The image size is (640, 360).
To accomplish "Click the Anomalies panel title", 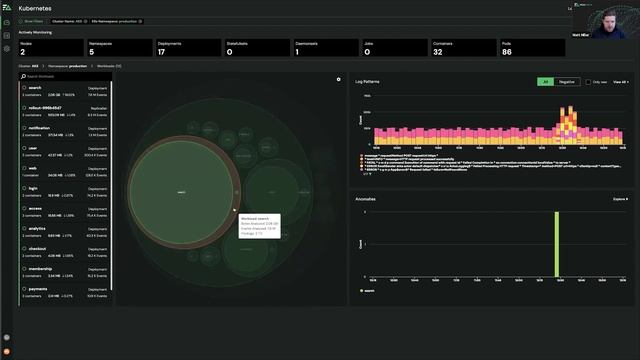I will click(365, 199).
